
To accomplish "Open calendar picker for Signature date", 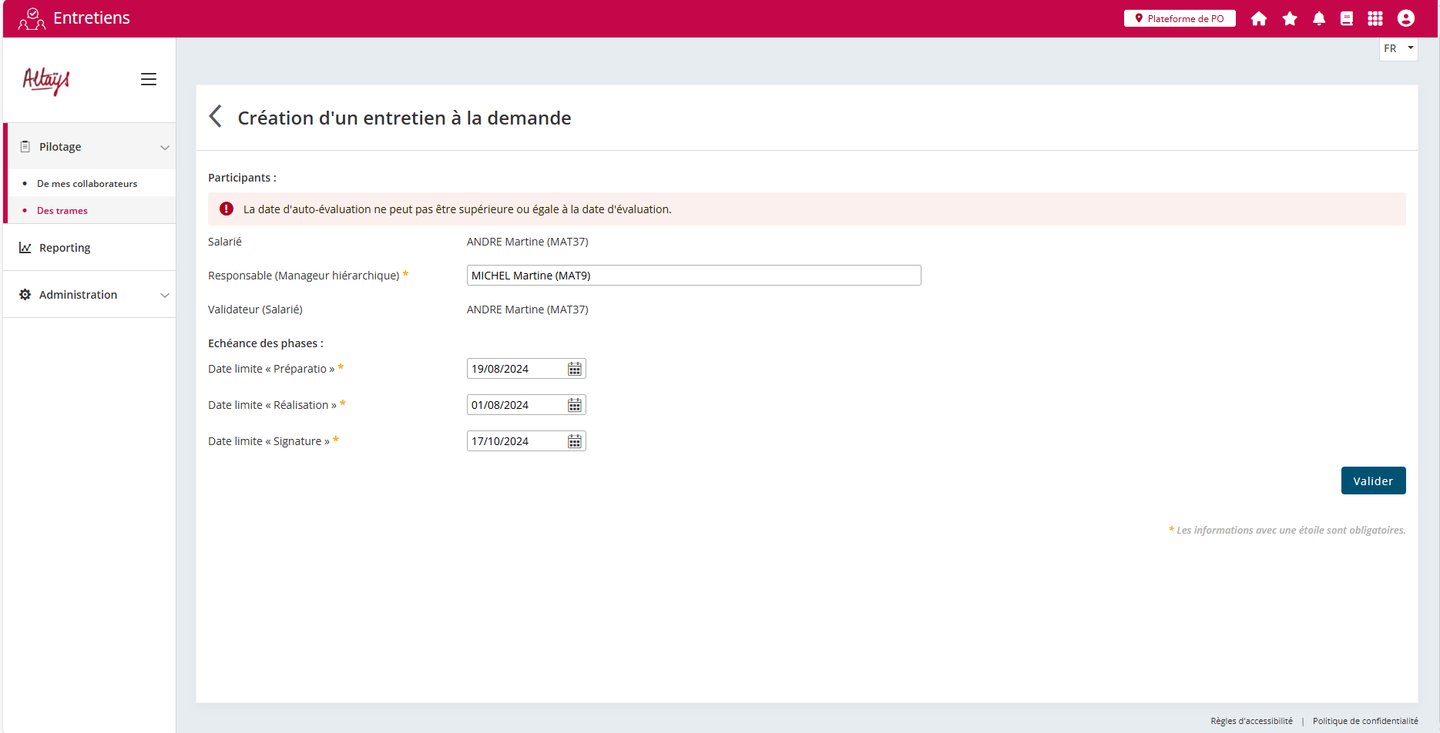I will click(x=575, y=441).
